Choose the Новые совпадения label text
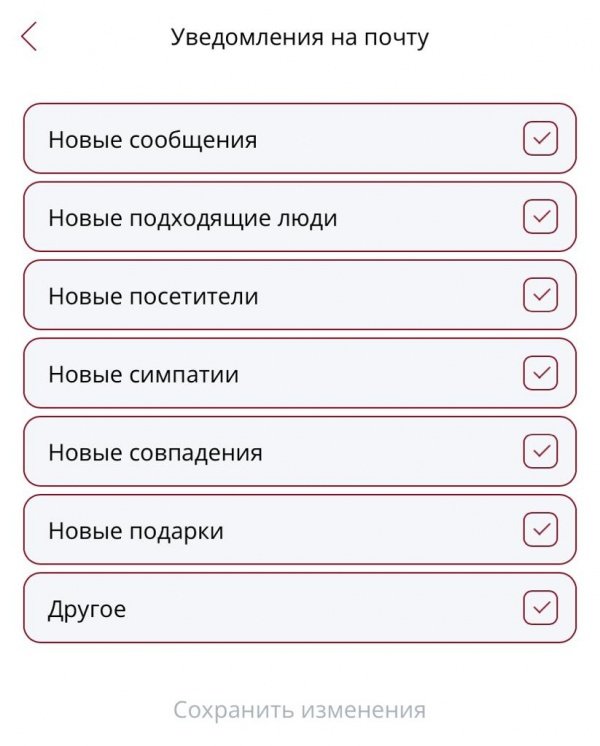 [155, 452]
